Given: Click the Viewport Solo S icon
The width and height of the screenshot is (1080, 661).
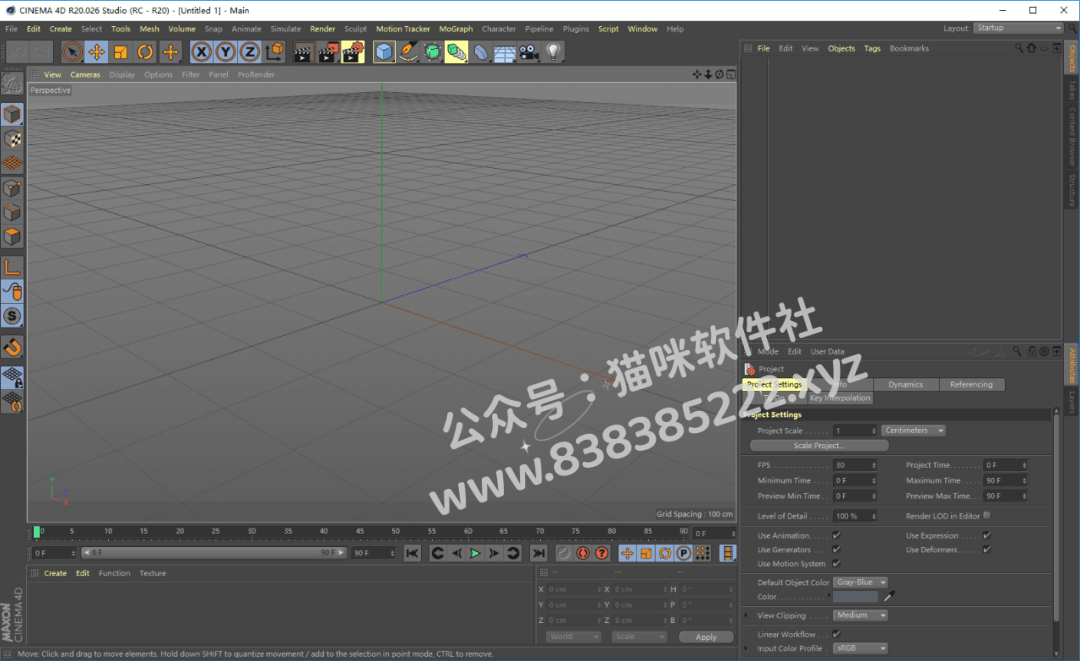Looking at the screenshot, I should [x=12, y=316].
